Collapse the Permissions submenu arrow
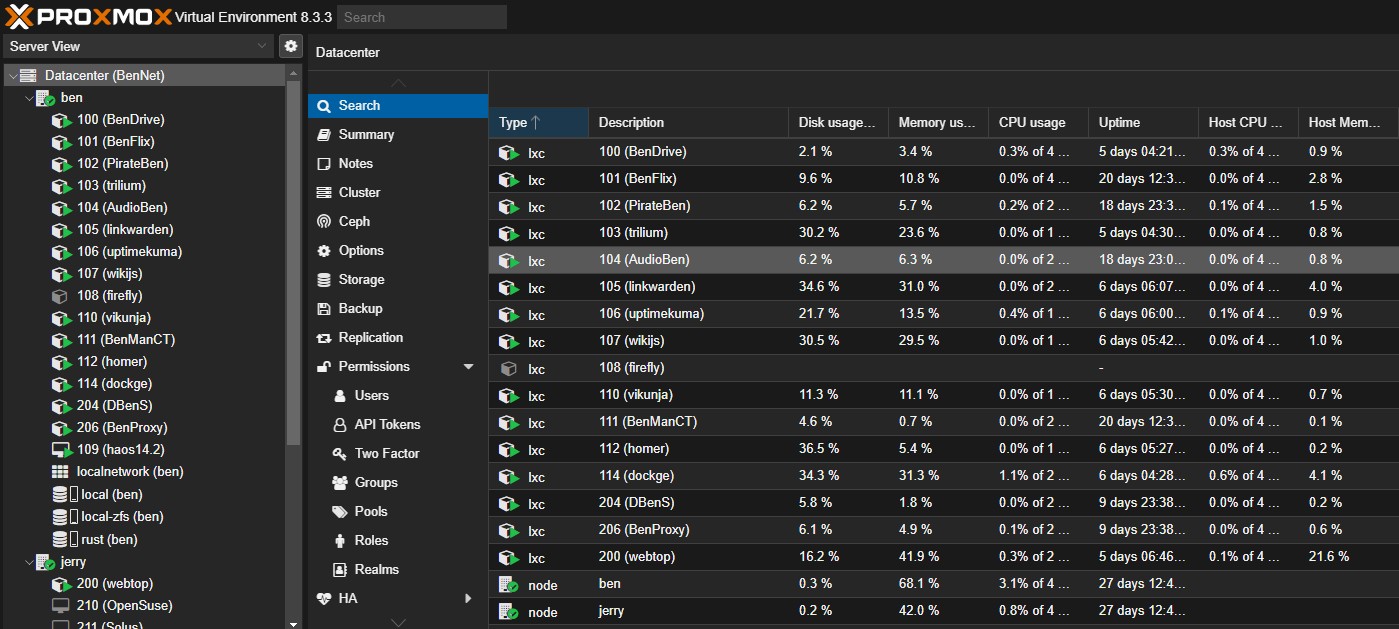The height and width of the screenshot is (629, 1399). (x=468, y=367)
